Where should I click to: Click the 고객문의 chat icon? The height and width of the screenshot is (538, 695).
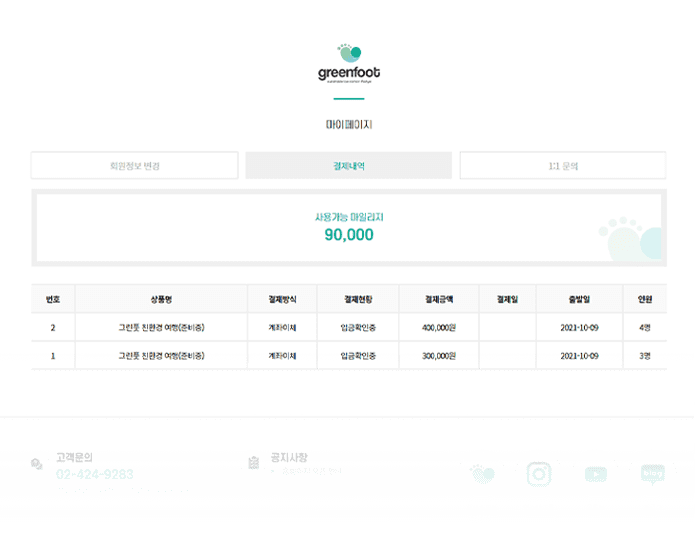point(37,464)
